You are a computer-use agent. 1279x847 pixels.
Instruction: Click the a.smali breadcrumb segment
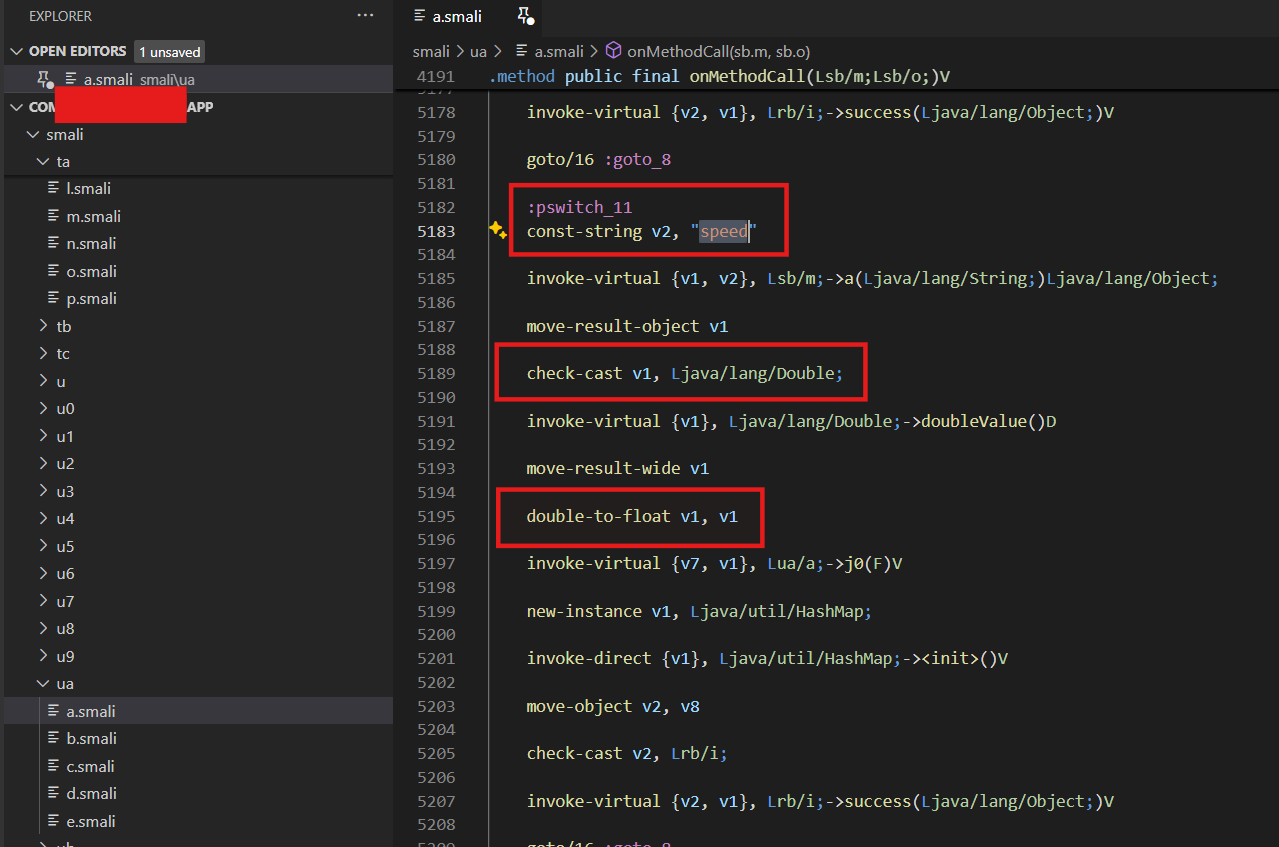560,51
